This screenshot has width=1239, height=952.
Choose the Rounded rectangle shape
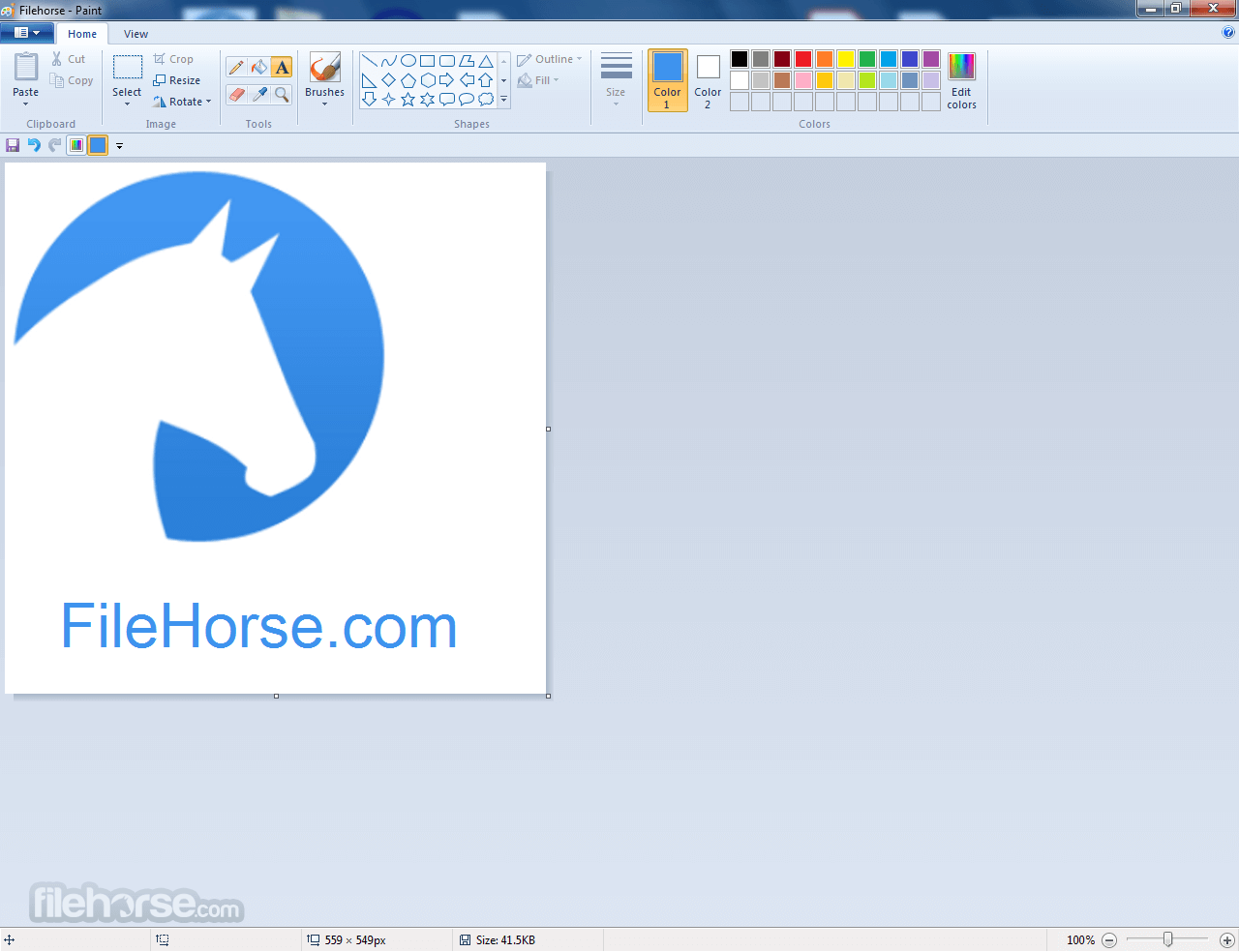click(446, 60)
